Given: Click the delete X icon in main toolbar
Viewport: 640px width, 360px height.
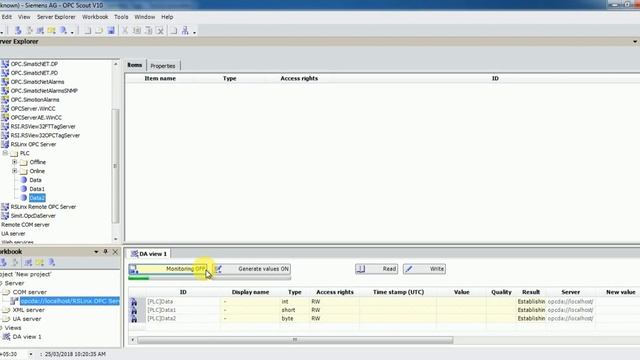Looking at the screenshot, I should pyautogui.click(x=160, y=31).
